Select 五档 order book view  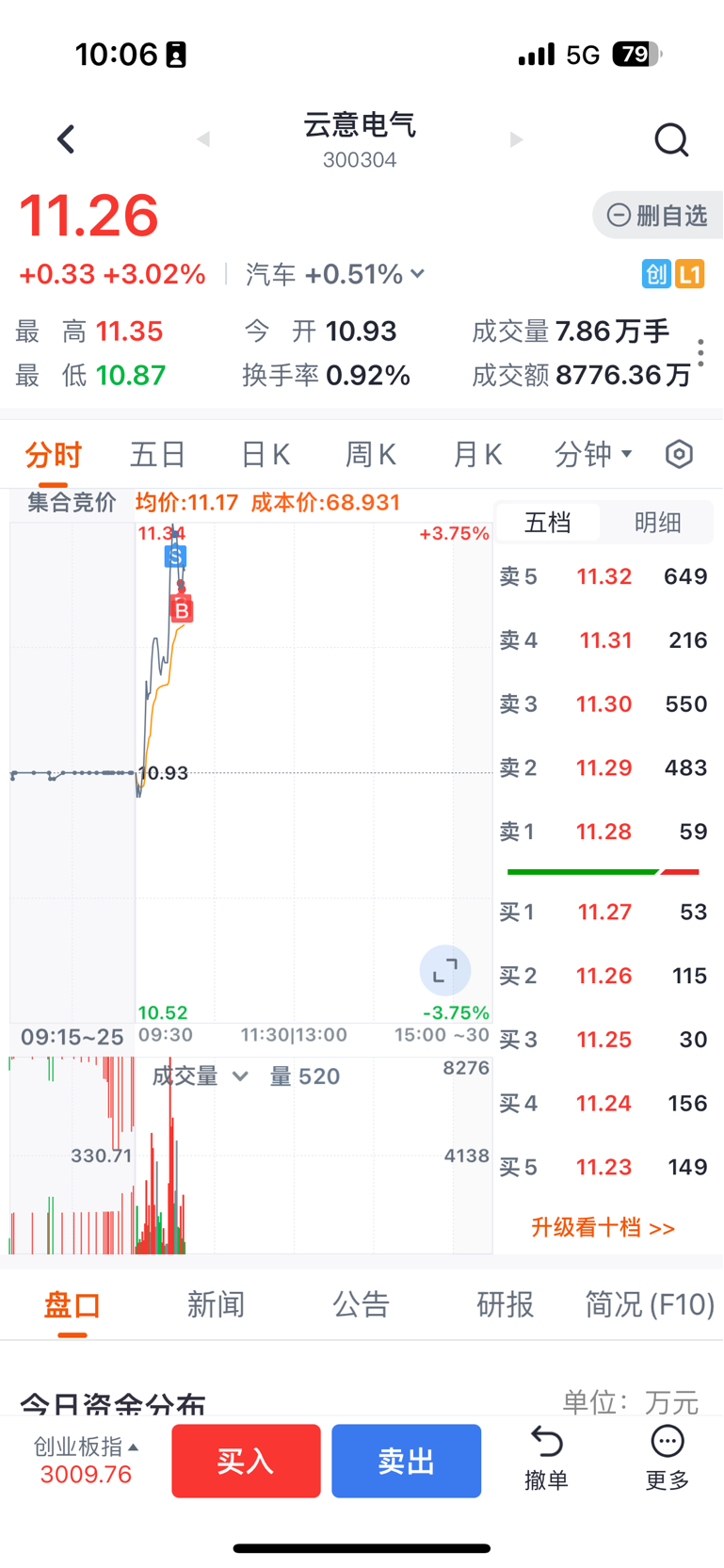547,523
